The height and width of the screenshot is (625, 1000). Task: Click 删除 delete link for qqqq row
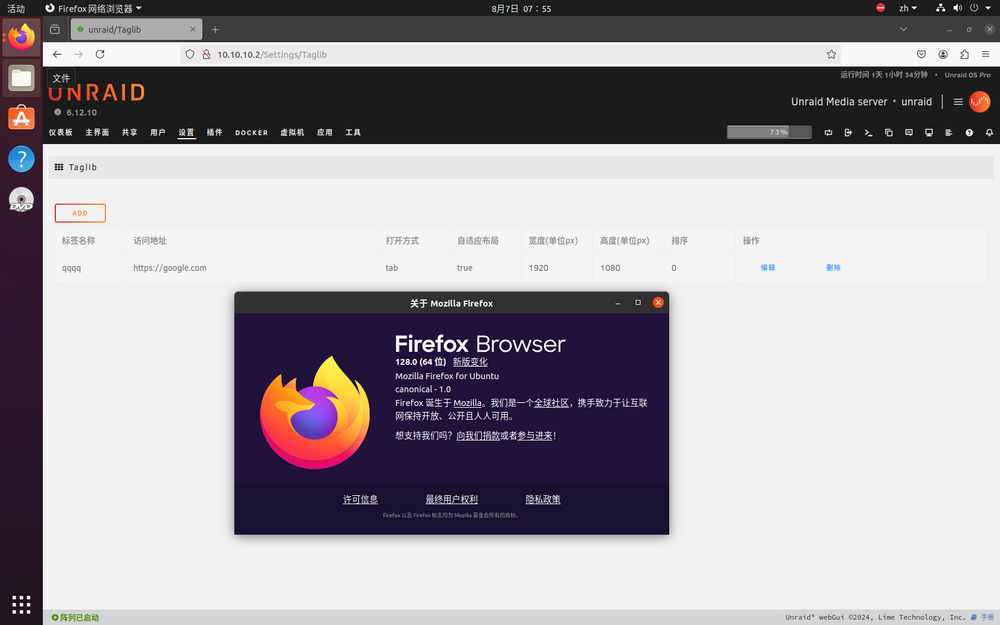tap(833, 268)
